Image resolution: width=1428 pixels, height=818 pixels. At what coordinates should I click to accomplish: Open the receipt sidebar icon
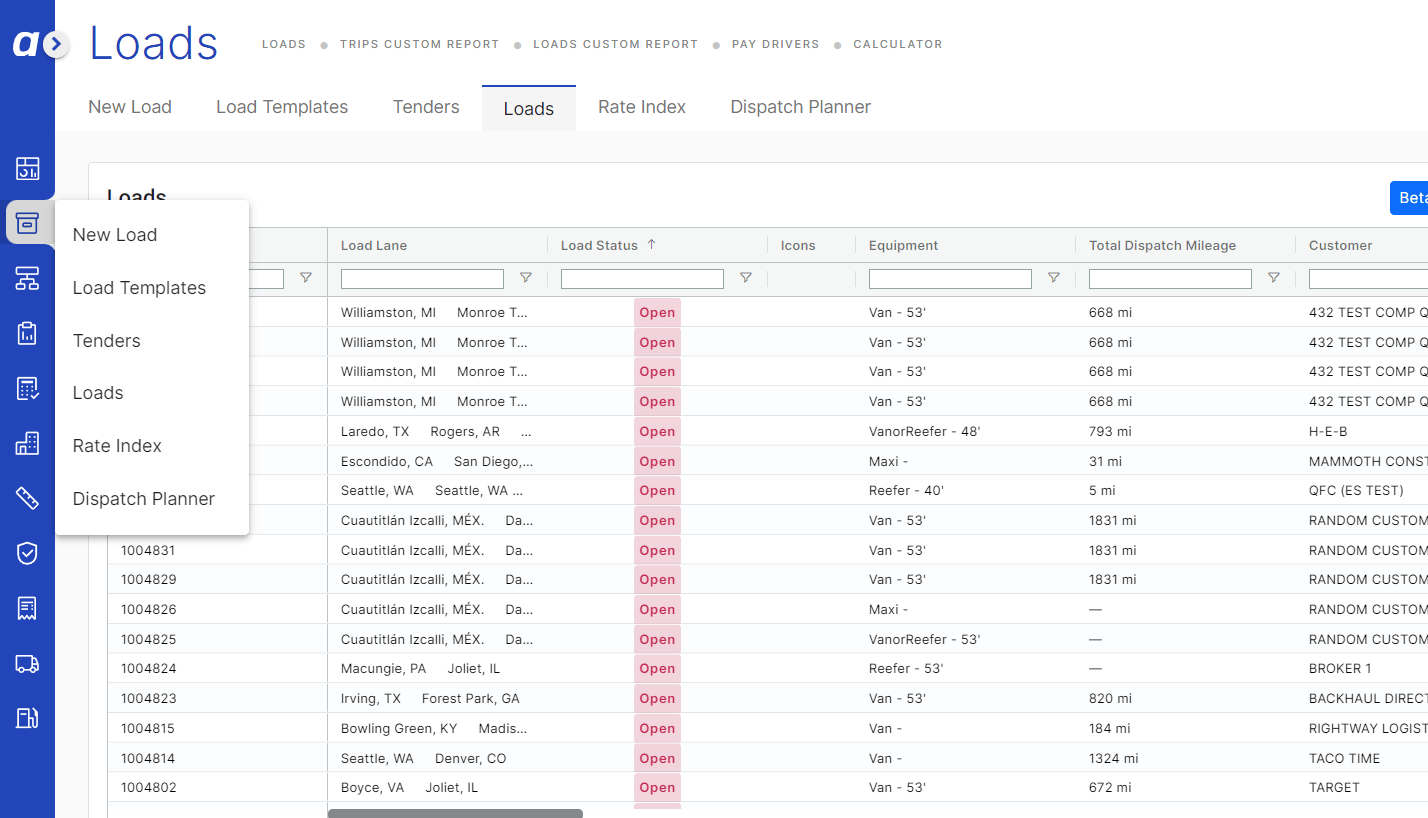(x=27, y=608)
